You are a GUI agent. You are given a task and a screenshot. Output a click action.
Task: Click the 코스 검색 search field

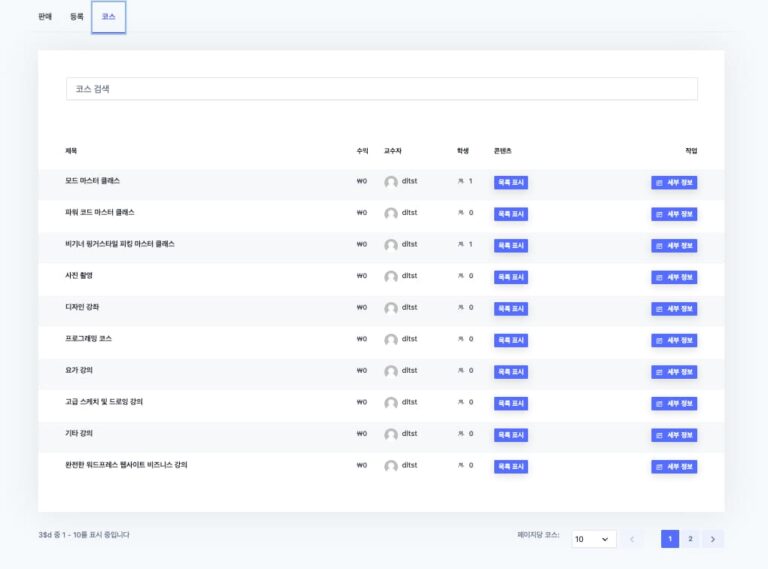click(x=381, y=89)
